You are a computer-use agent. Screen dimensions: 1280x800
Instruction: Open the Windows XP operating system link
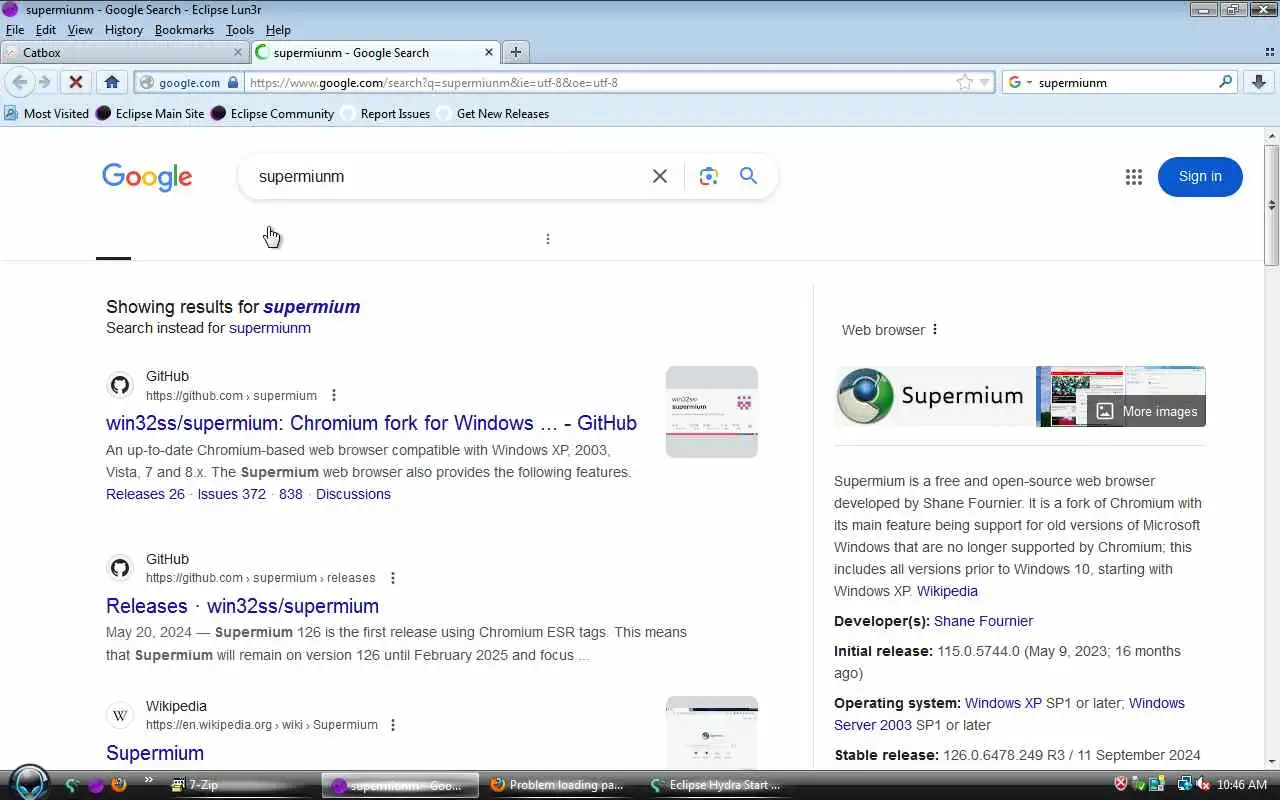pyautogui.click(x=1003, y=703)
